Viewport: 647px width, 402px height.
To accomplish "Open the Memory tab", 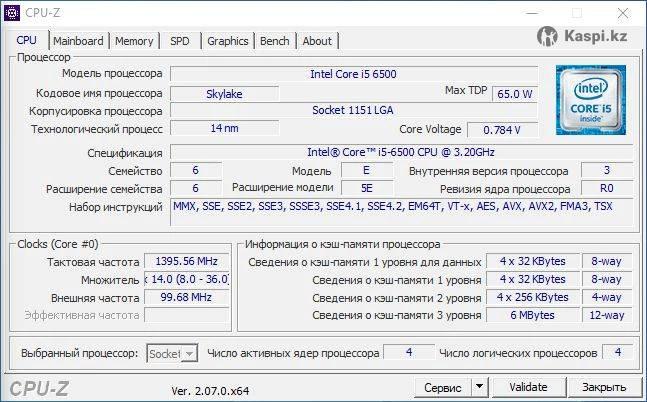I will pos(134,41).
